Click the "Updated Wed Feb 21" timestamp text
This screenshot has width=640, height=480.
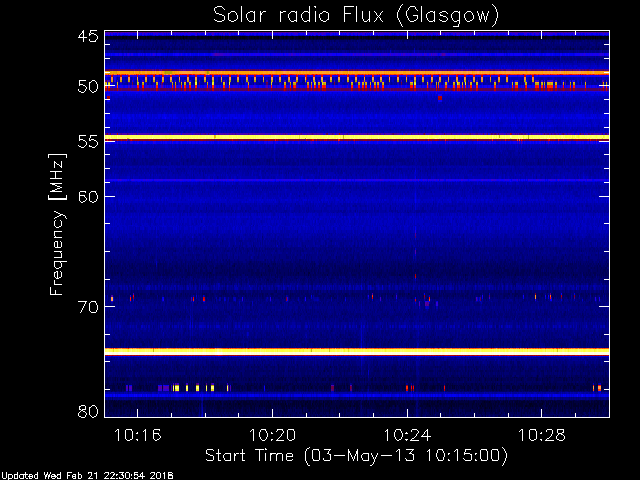[x=80, y=475]
